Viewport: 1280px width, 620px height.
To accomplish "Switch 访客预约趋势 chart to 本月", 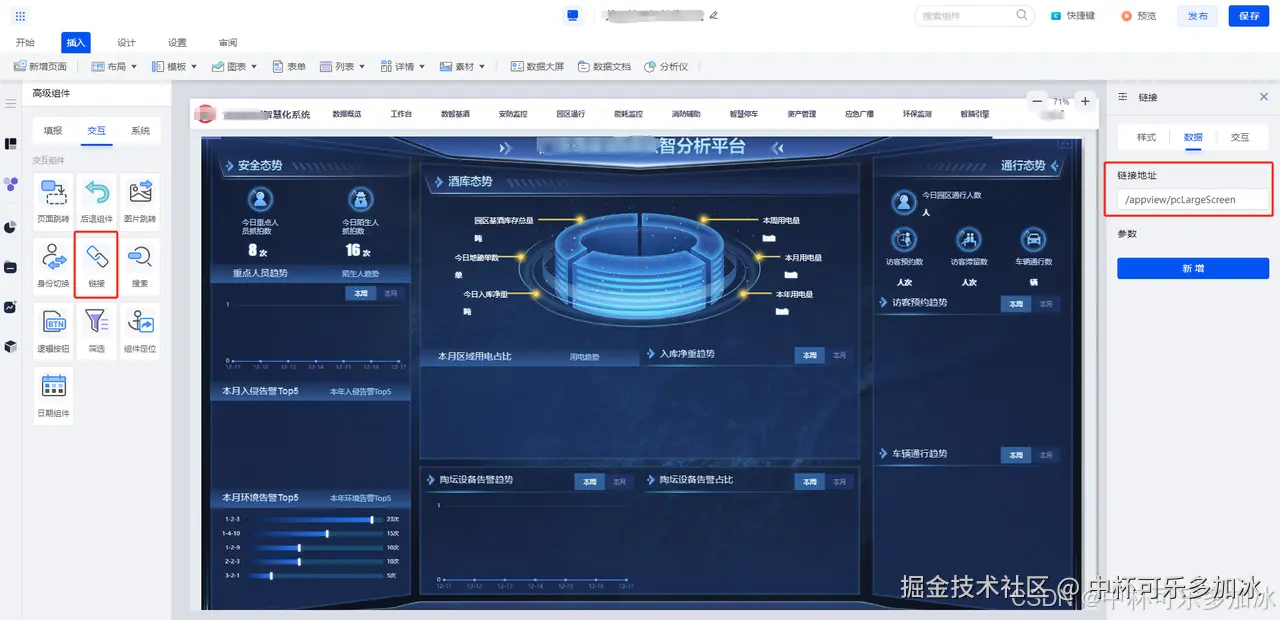I will [x=1046, y=303].
